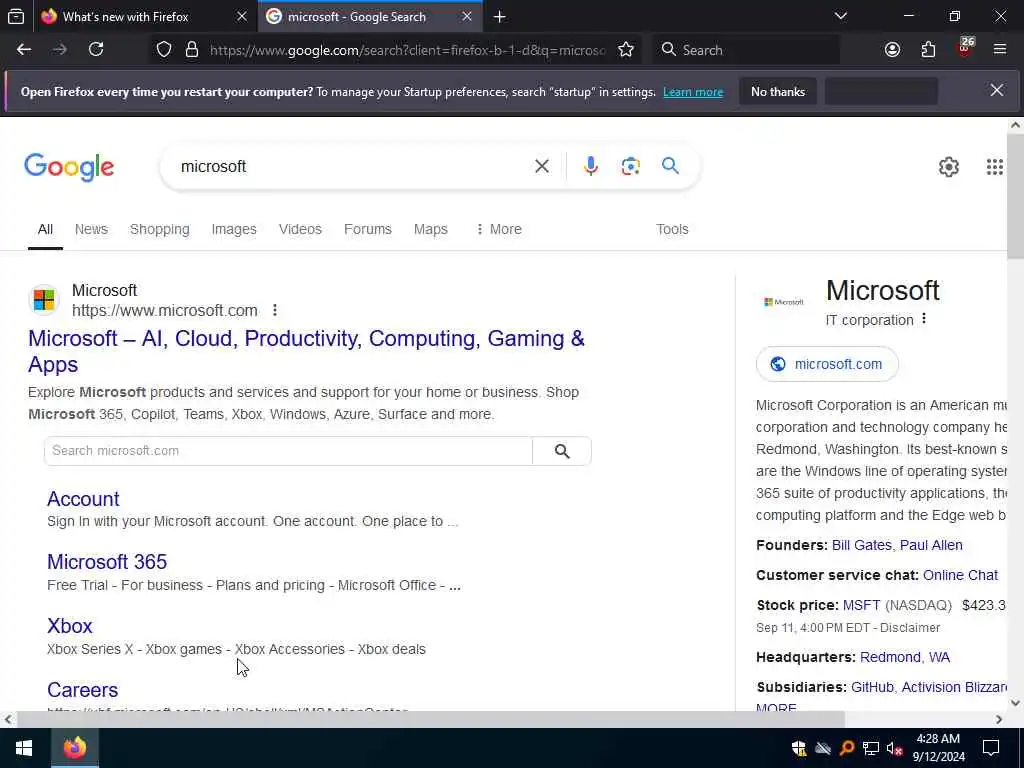Open the extensions puzzle icon
1024x768 pixels.
[x=928, y=50]
